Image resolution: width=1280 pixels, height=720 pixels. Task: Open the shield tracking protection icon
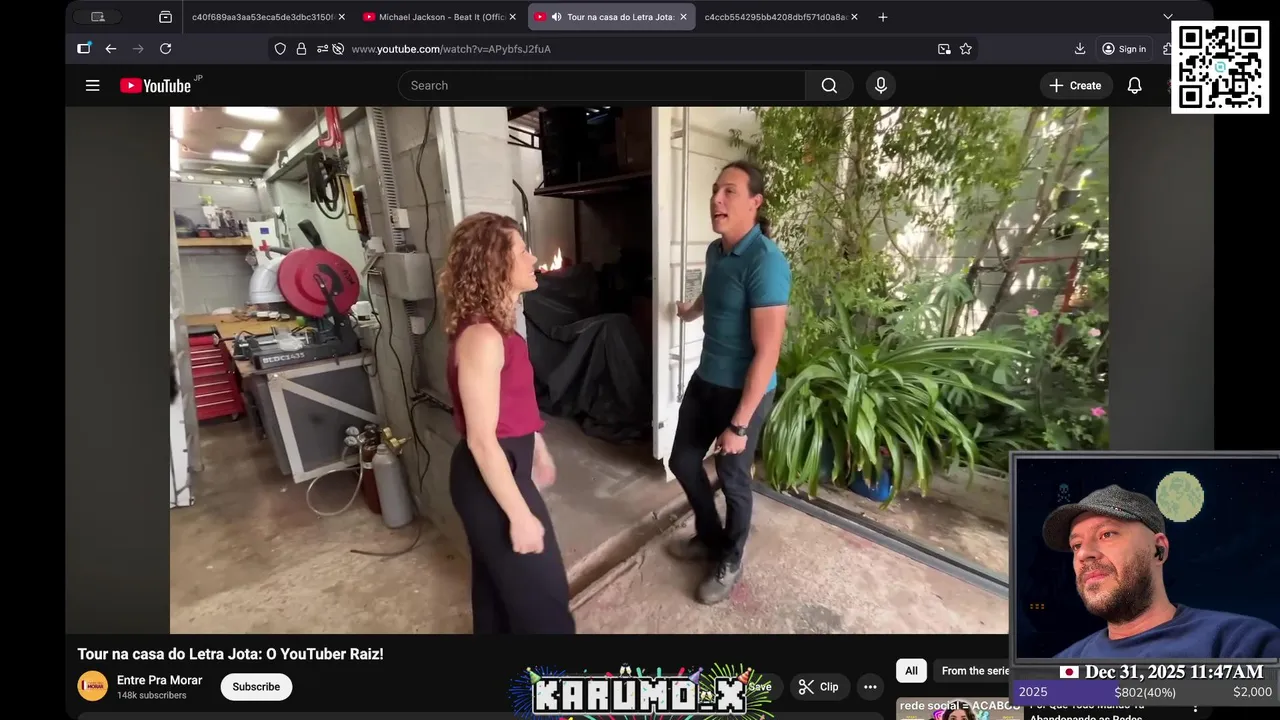[280, 49]
